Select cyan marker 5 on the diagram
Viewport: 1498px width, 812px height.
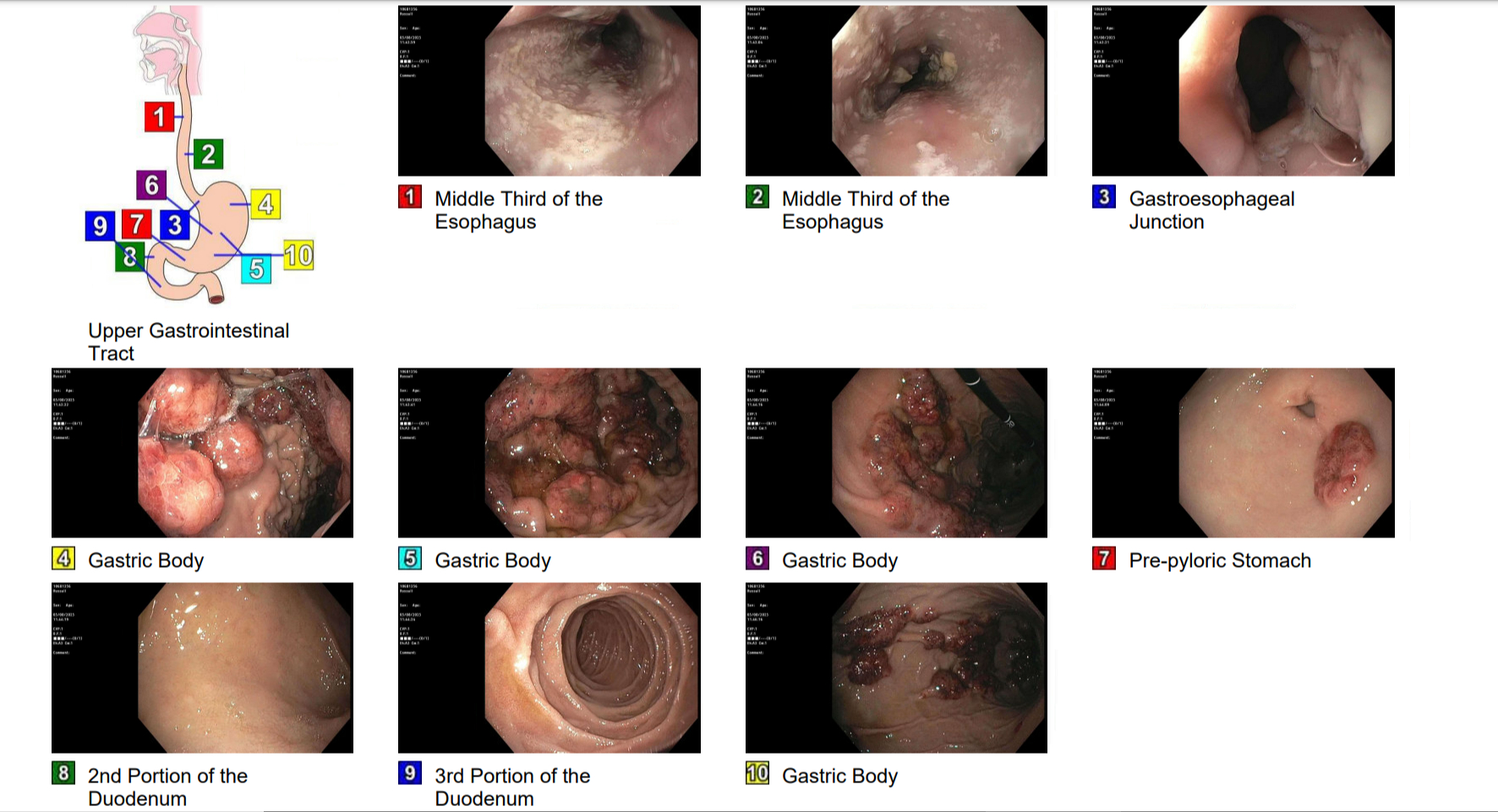[256, 270]
